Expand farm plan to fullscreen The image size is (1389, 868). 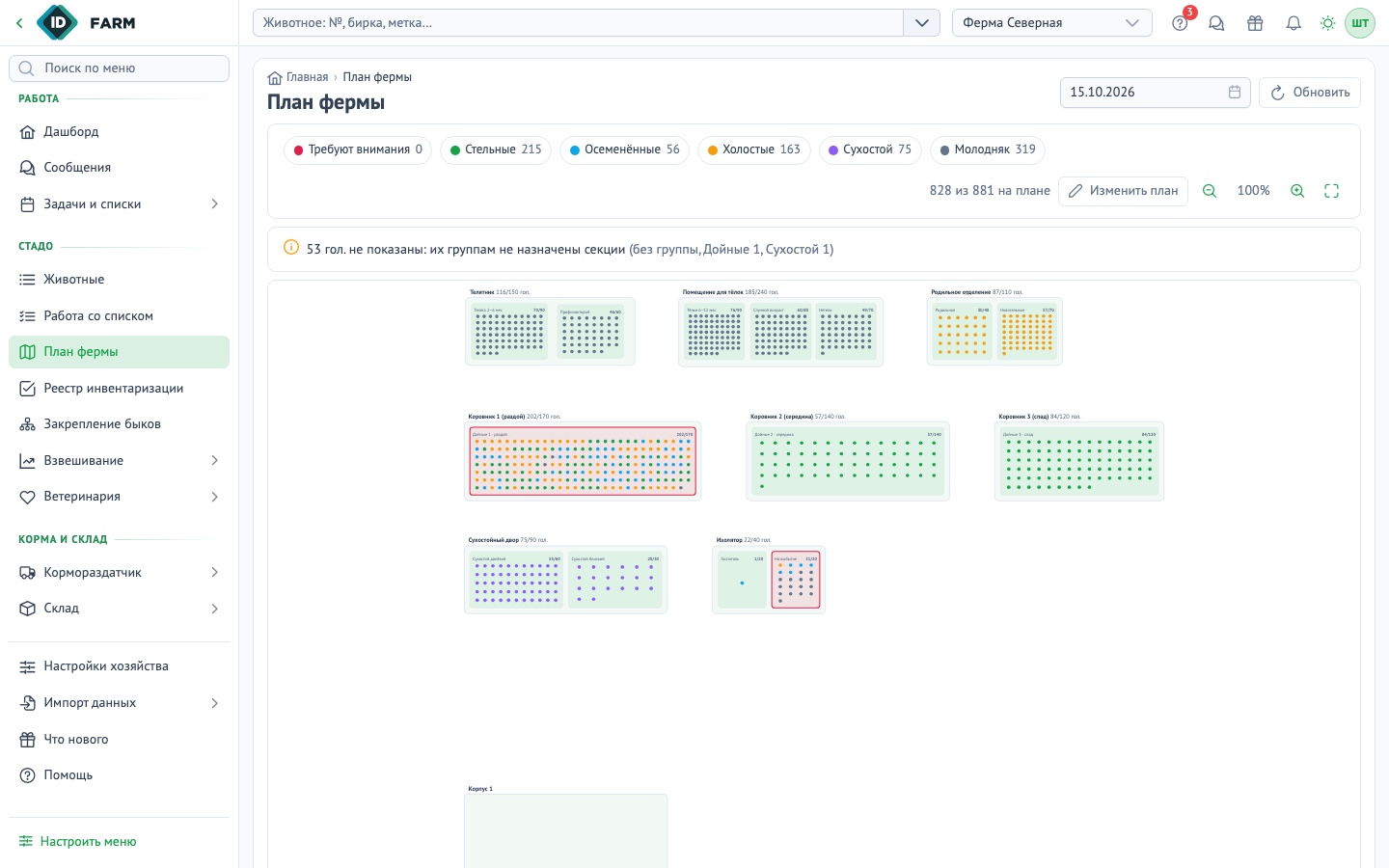pos(1332,191)
